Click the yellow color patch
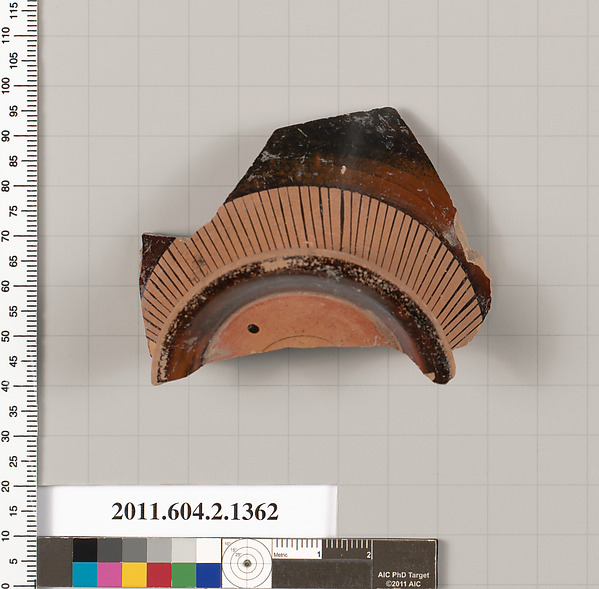The image size is (599, 589). point(134,574)
